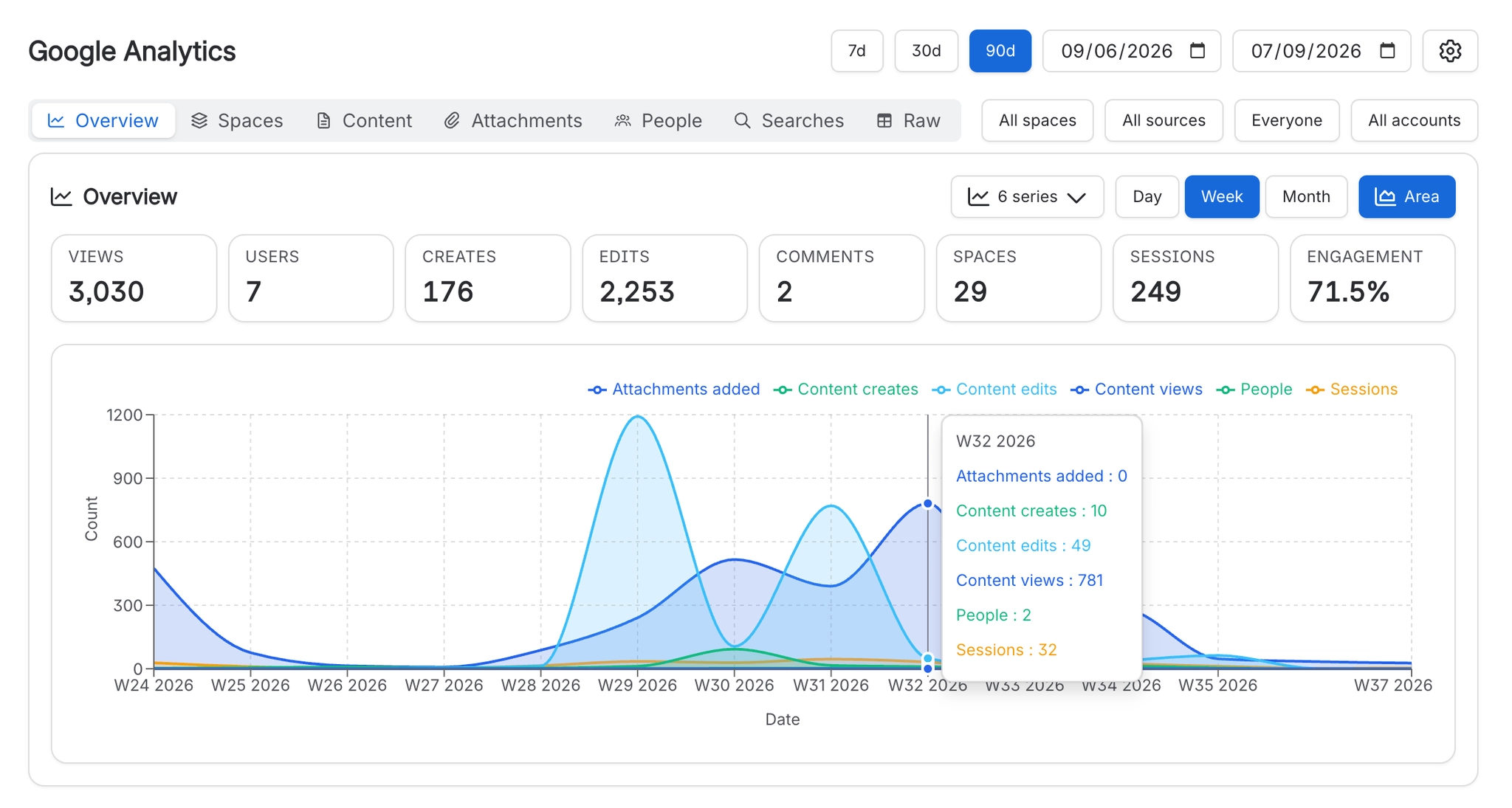Image resolution: width=1512 pixels, height=808 pixels.
Task: Click "Content edits : 49" in tooltip
Action: tap(1023, 545)
